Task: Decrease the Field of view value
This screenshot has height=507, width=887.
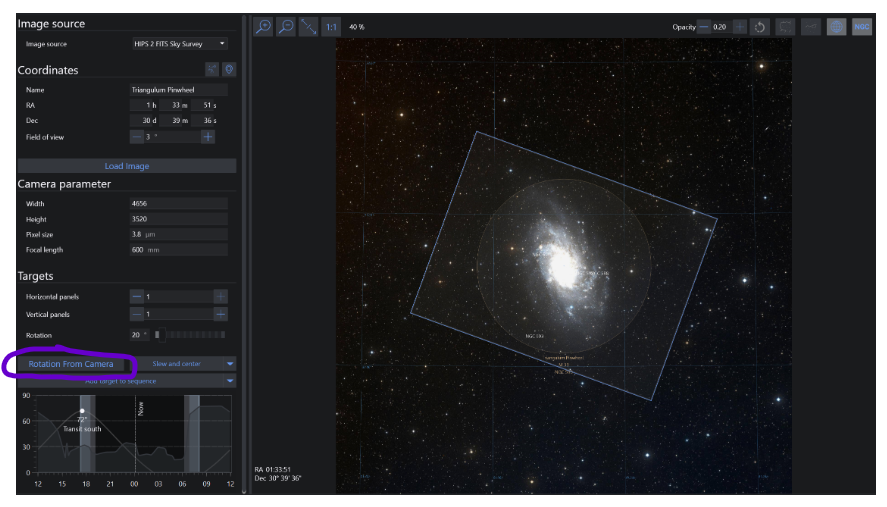Action: 136,137
